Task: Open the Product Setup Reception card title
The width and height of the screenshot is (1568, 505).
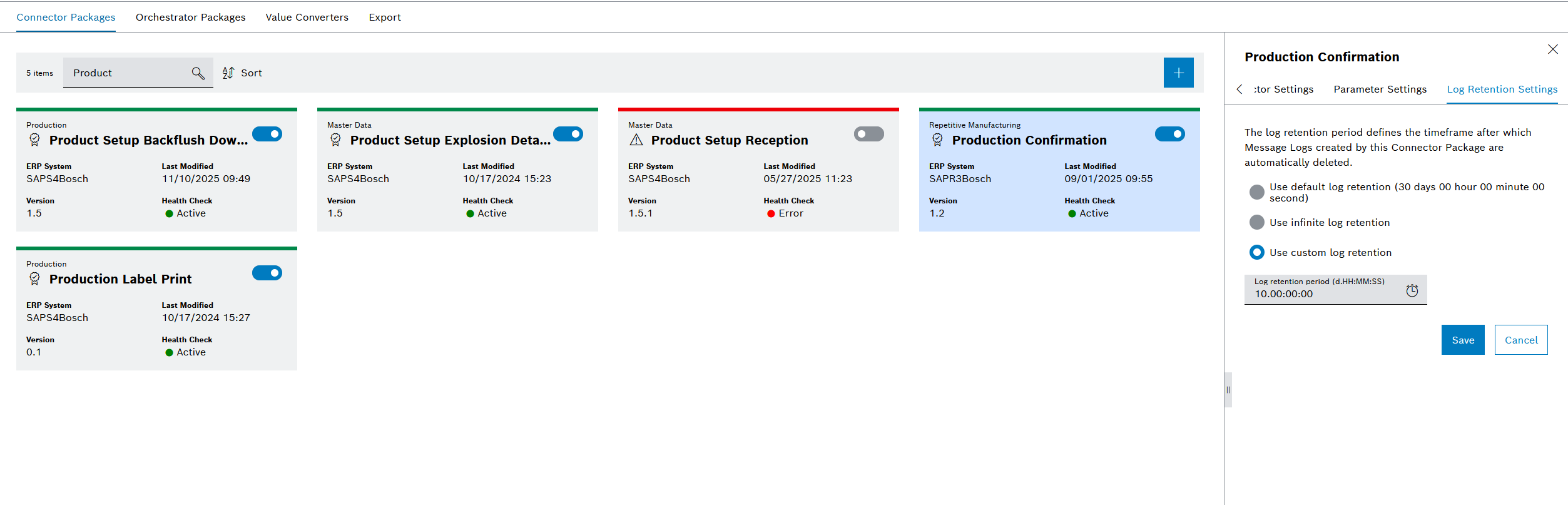Action: [730, 140]
